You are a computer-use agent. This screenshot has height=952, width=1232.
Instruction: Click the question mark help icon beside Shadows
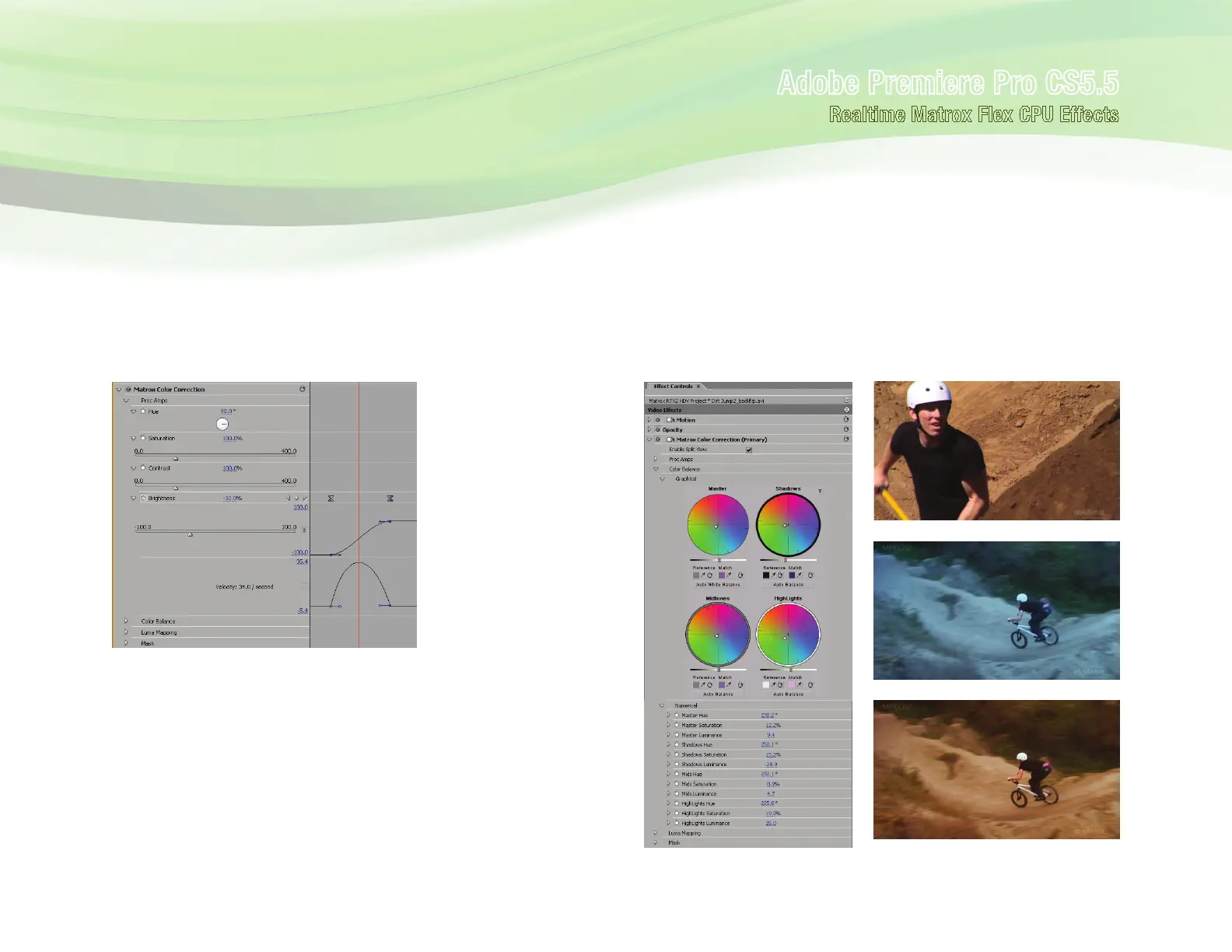pyautogui.click(x=820, y=491)
